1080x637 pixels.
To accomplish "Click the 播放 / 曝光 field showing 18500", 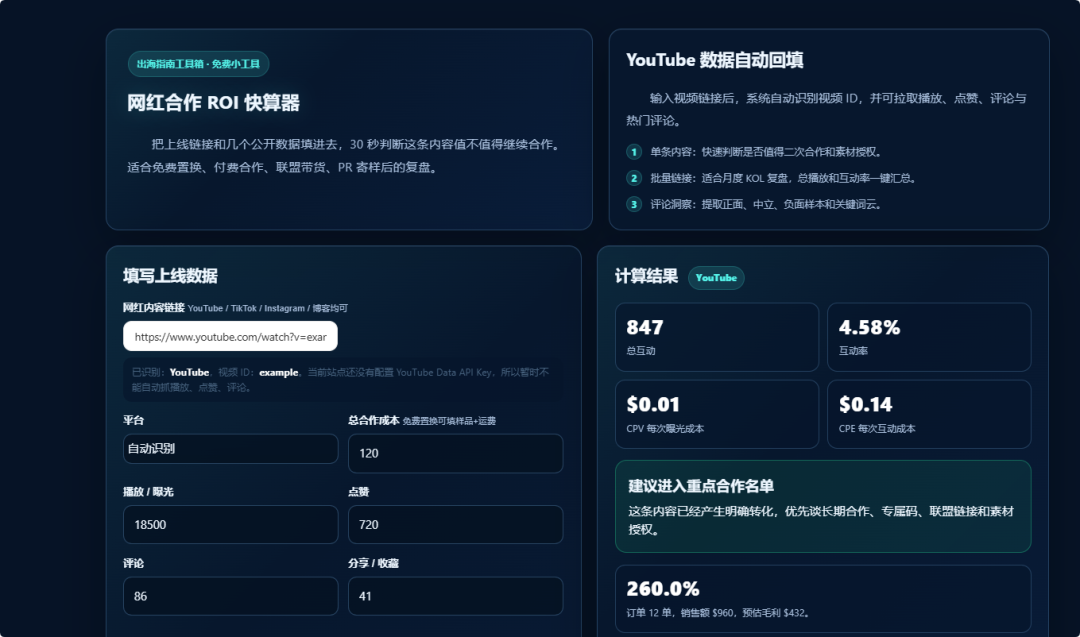I will coord(230,525).
